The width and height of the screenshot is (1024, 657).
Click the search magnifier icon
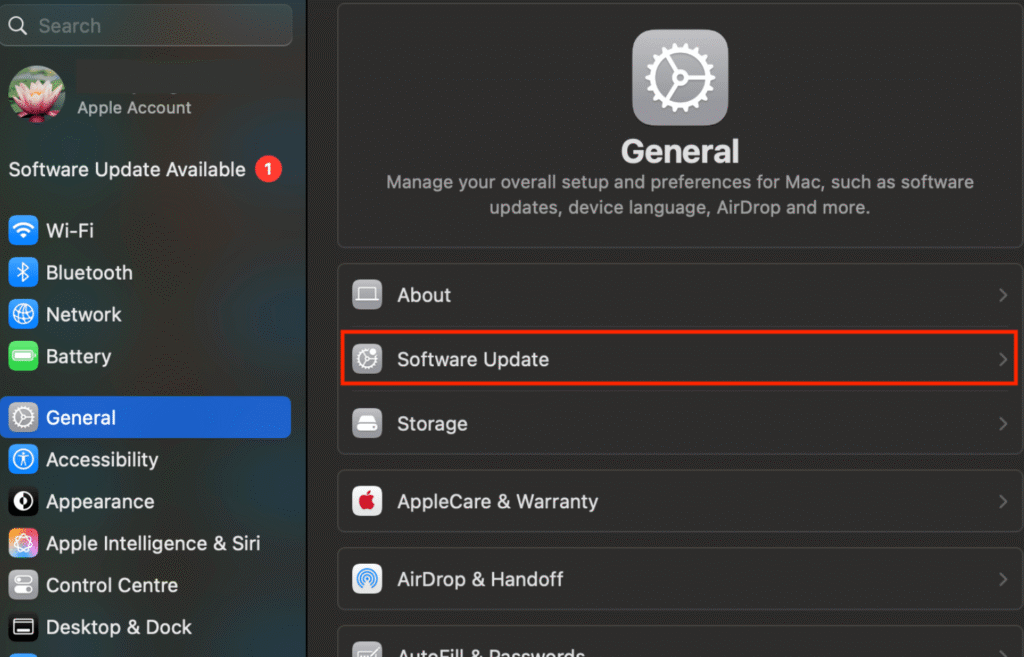[x=18, y=25]
